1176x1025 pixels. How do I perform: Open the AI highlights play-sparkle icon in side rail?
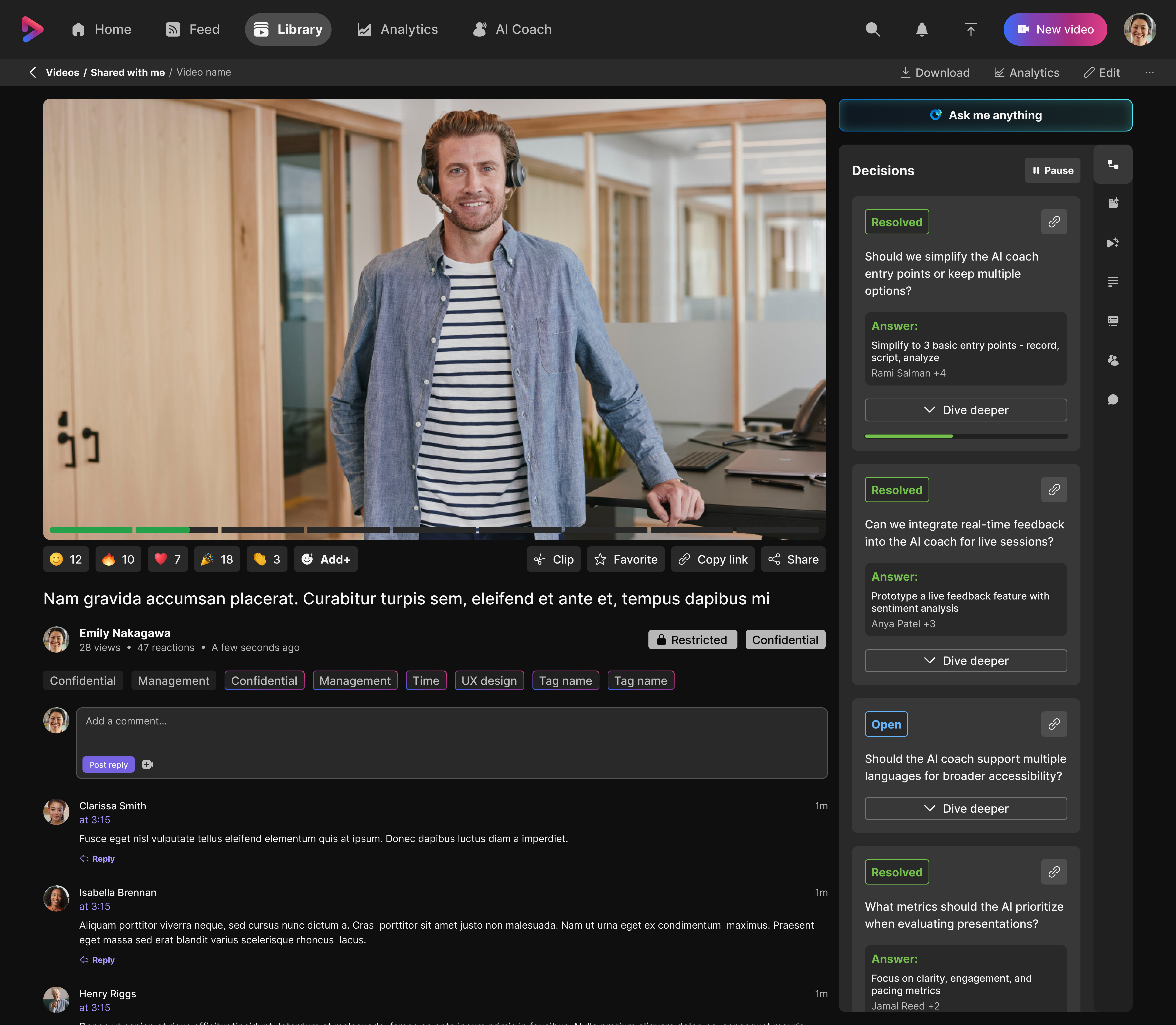coord(1113,243)
